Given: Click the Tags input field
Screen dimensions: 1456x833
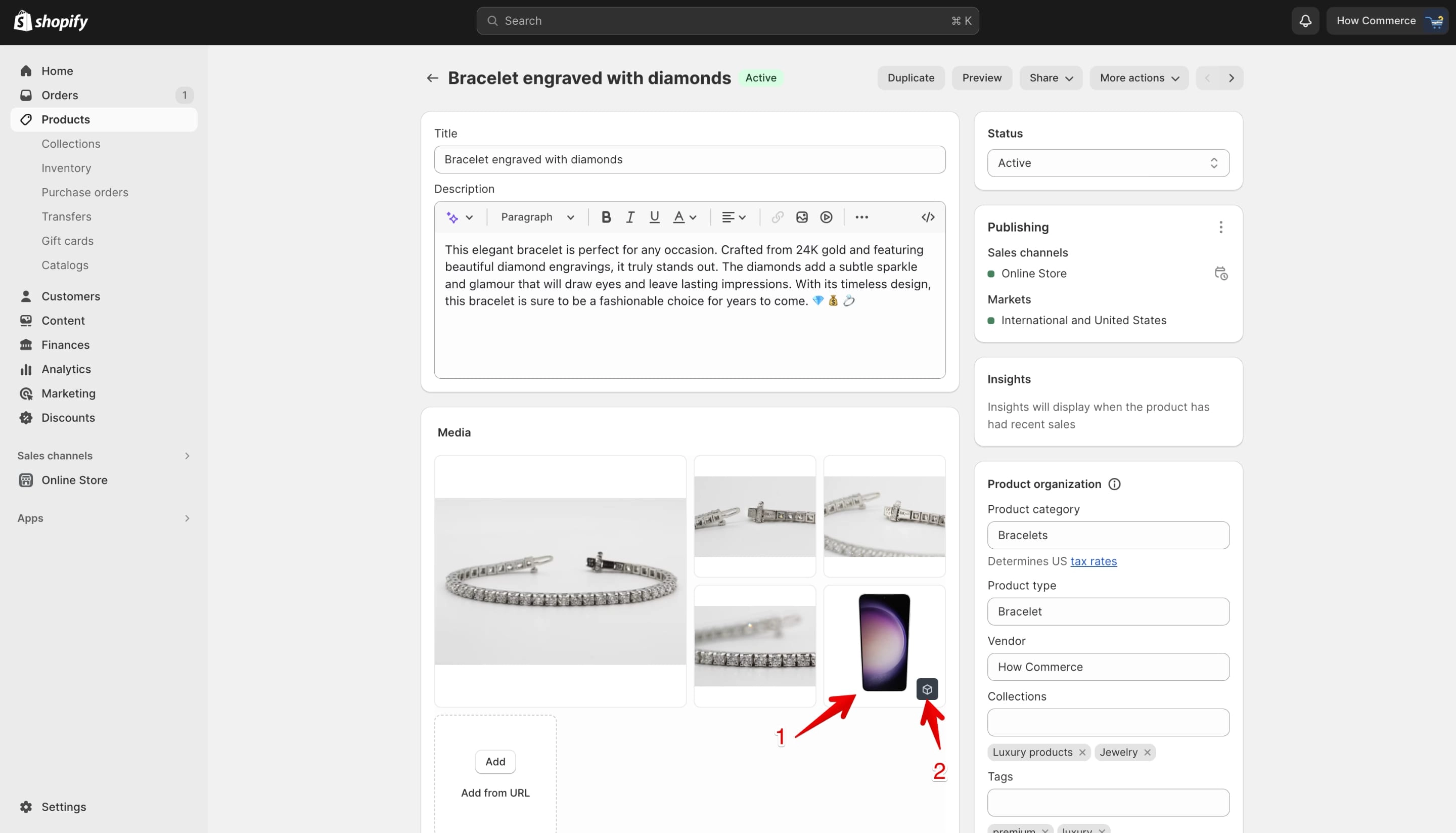Looking at the screenshot, I should 1108,803.
